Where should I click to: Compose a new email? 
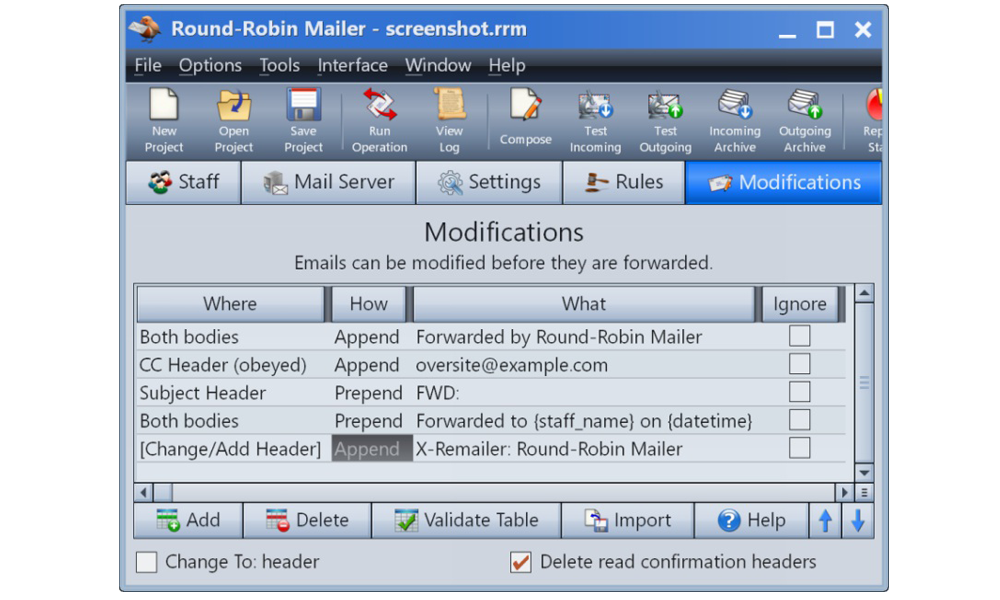(524, 120)
